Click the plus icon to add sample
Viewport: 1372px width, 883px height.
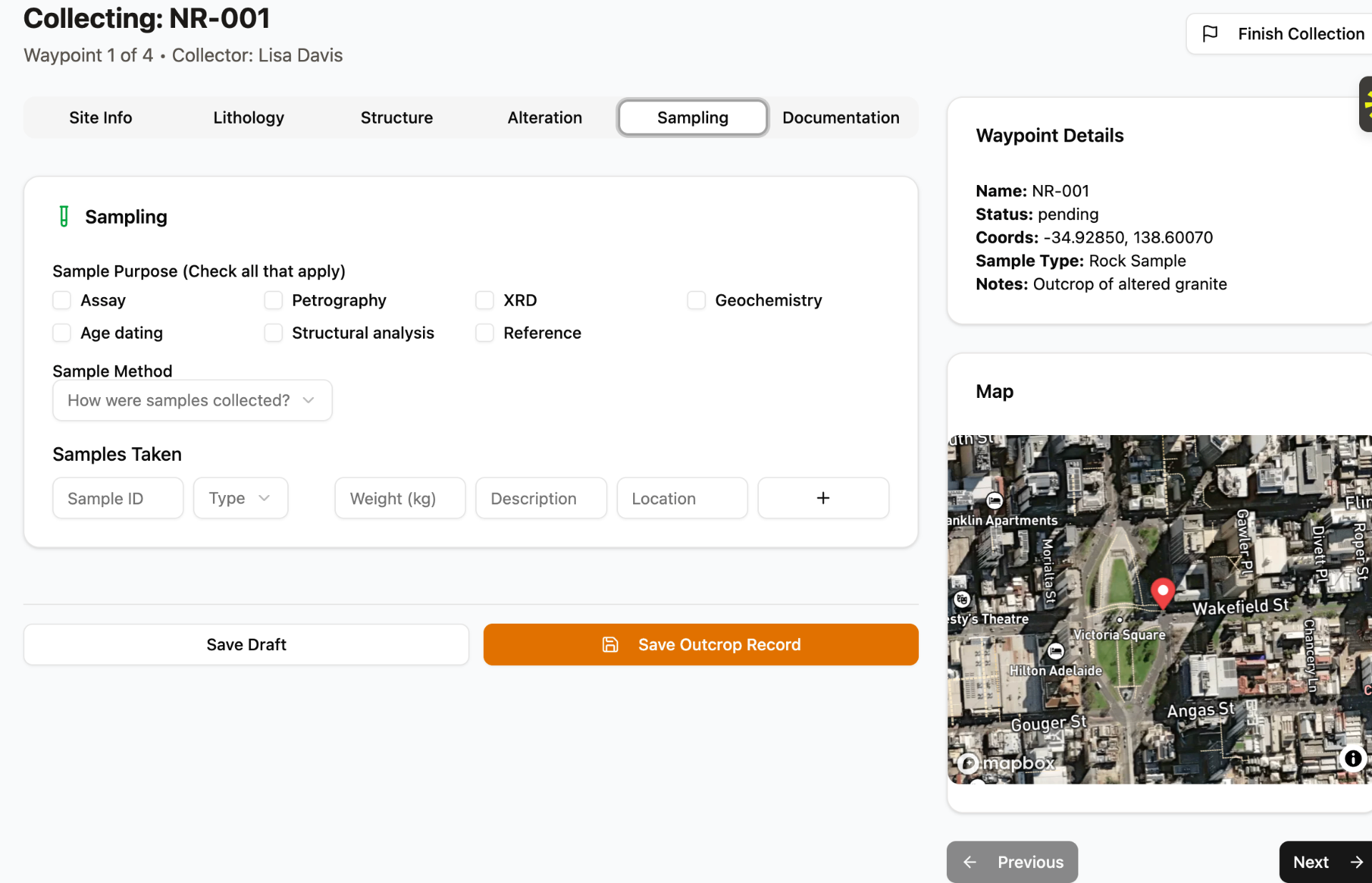tap(823, 498)
